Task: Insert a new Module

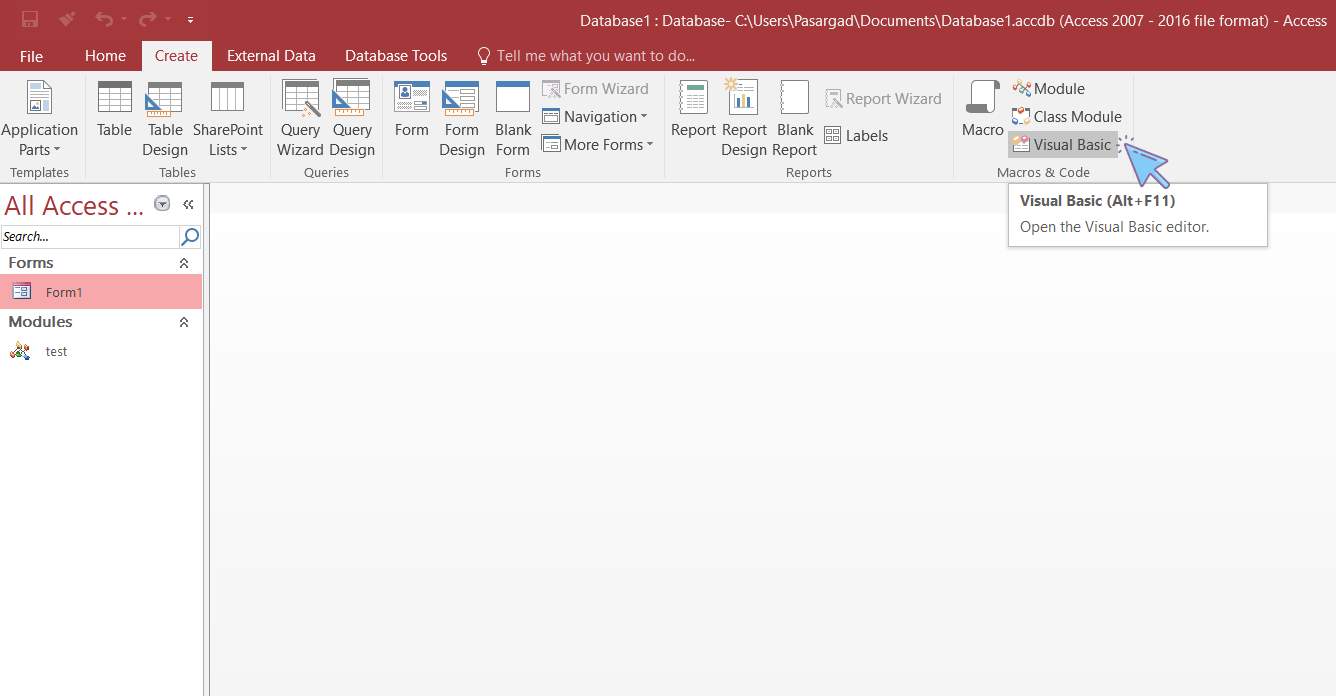Action: click(x=1048, y=88)
